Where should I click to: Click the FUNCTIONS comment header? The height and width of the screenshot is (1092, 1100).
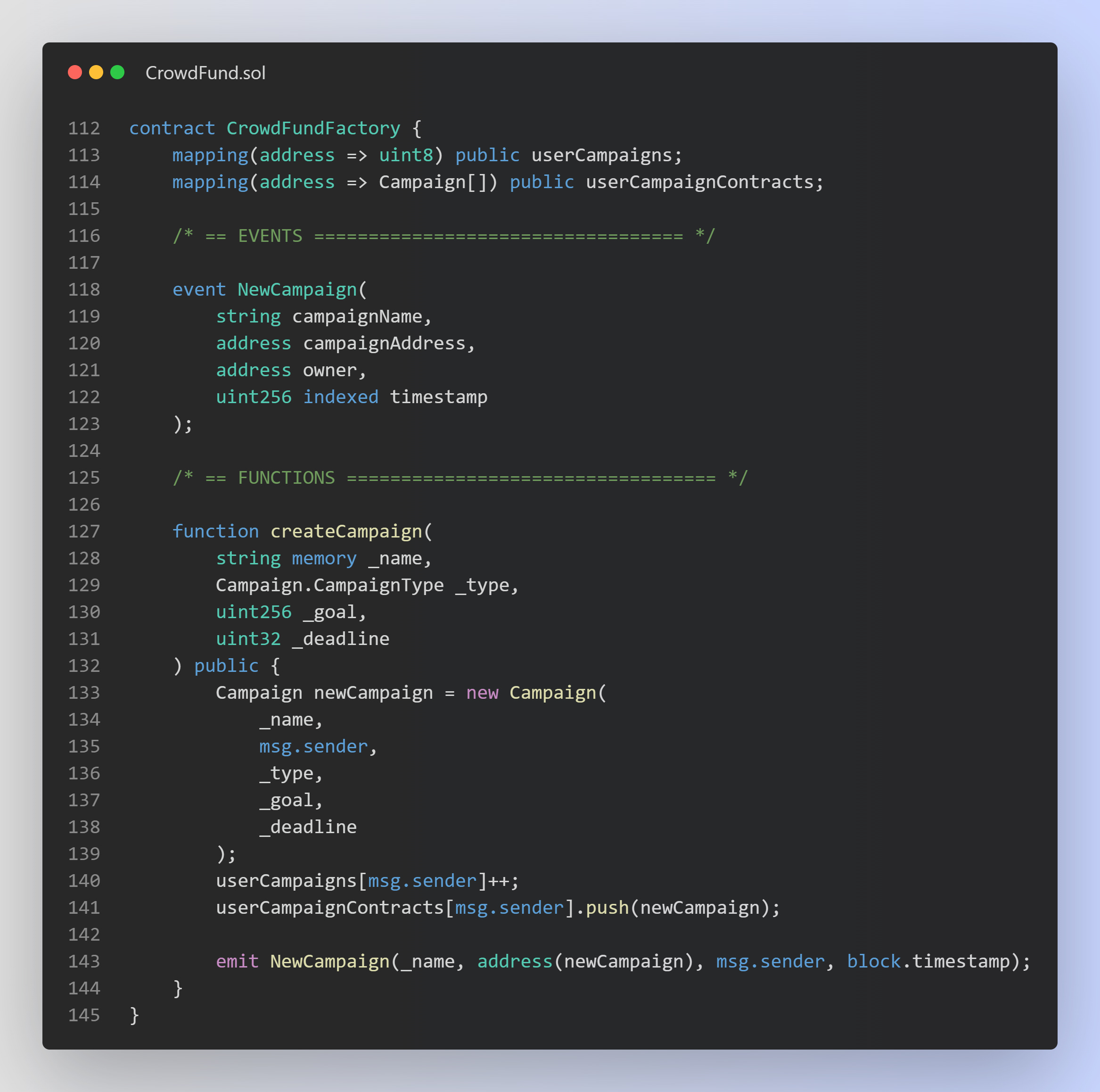click(460, 477)
